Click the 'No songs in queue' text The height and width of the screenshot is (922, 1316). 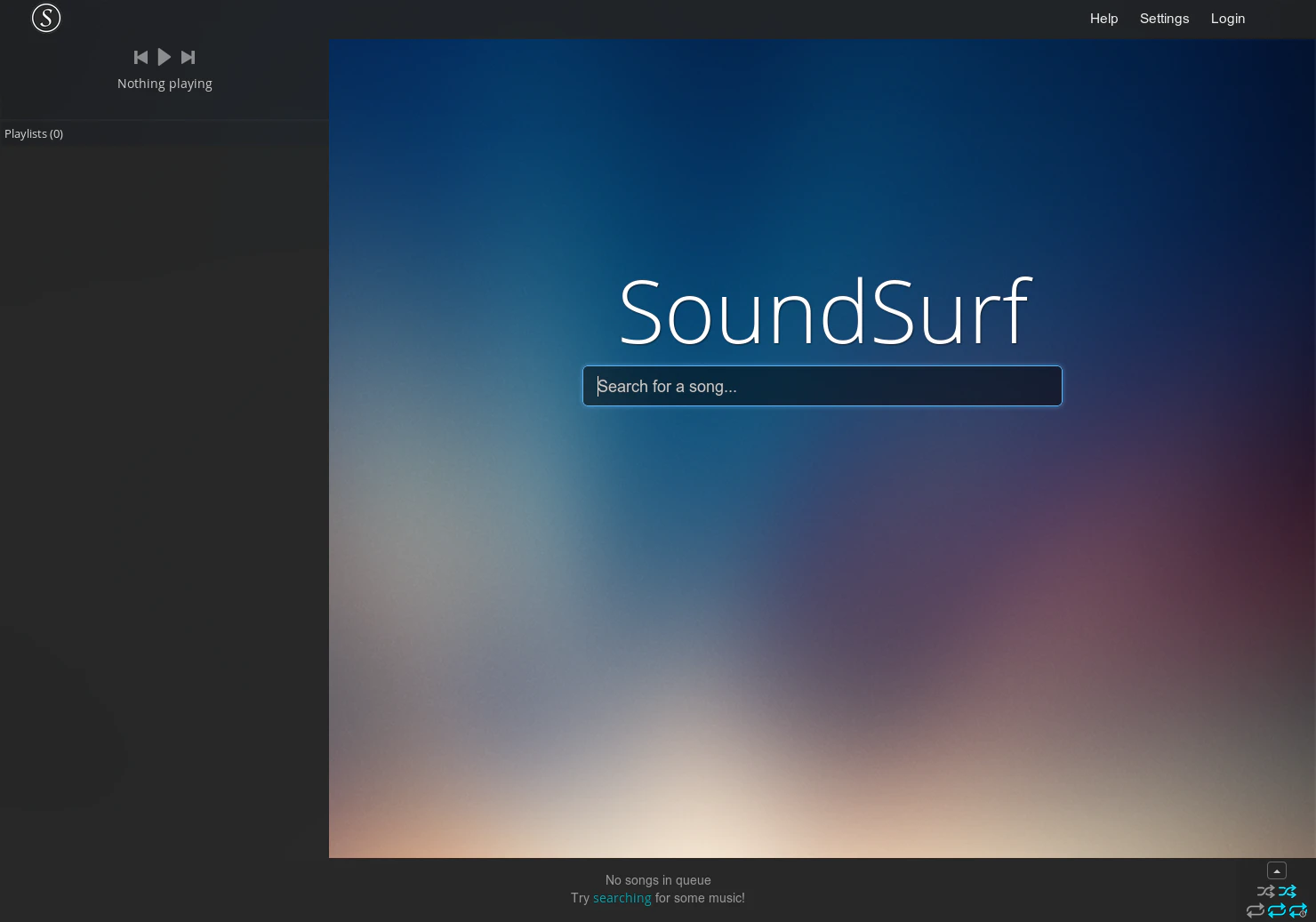(x=658, y=880)
